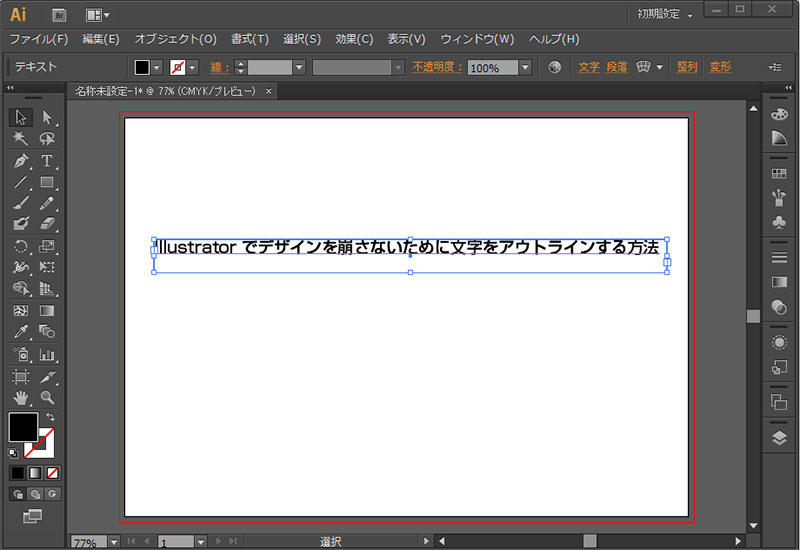This screenshot has width=800, height=550.
Task: Select the Type tool
Action: pos(47,161)
